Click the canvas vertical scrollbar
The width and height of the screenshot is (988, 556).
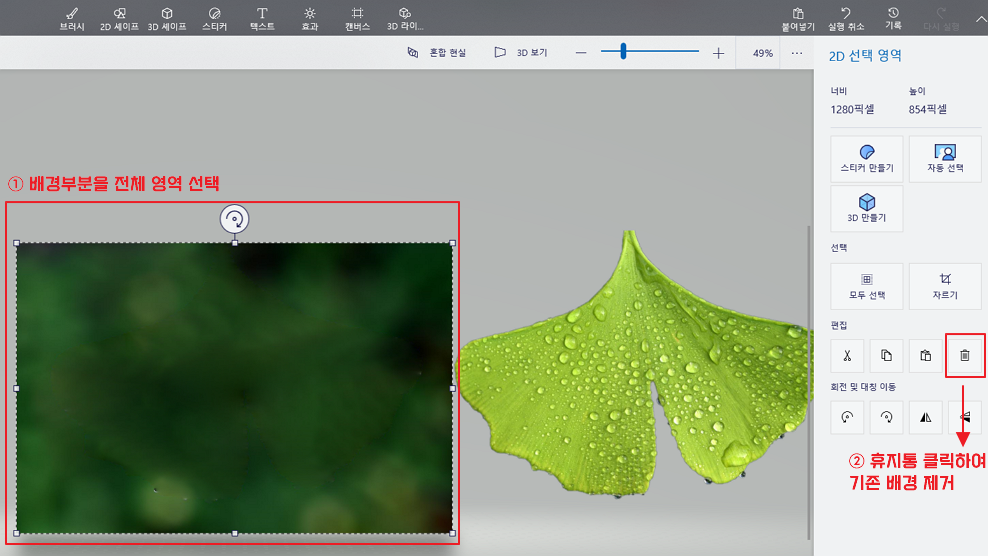(x=809, y=383)
